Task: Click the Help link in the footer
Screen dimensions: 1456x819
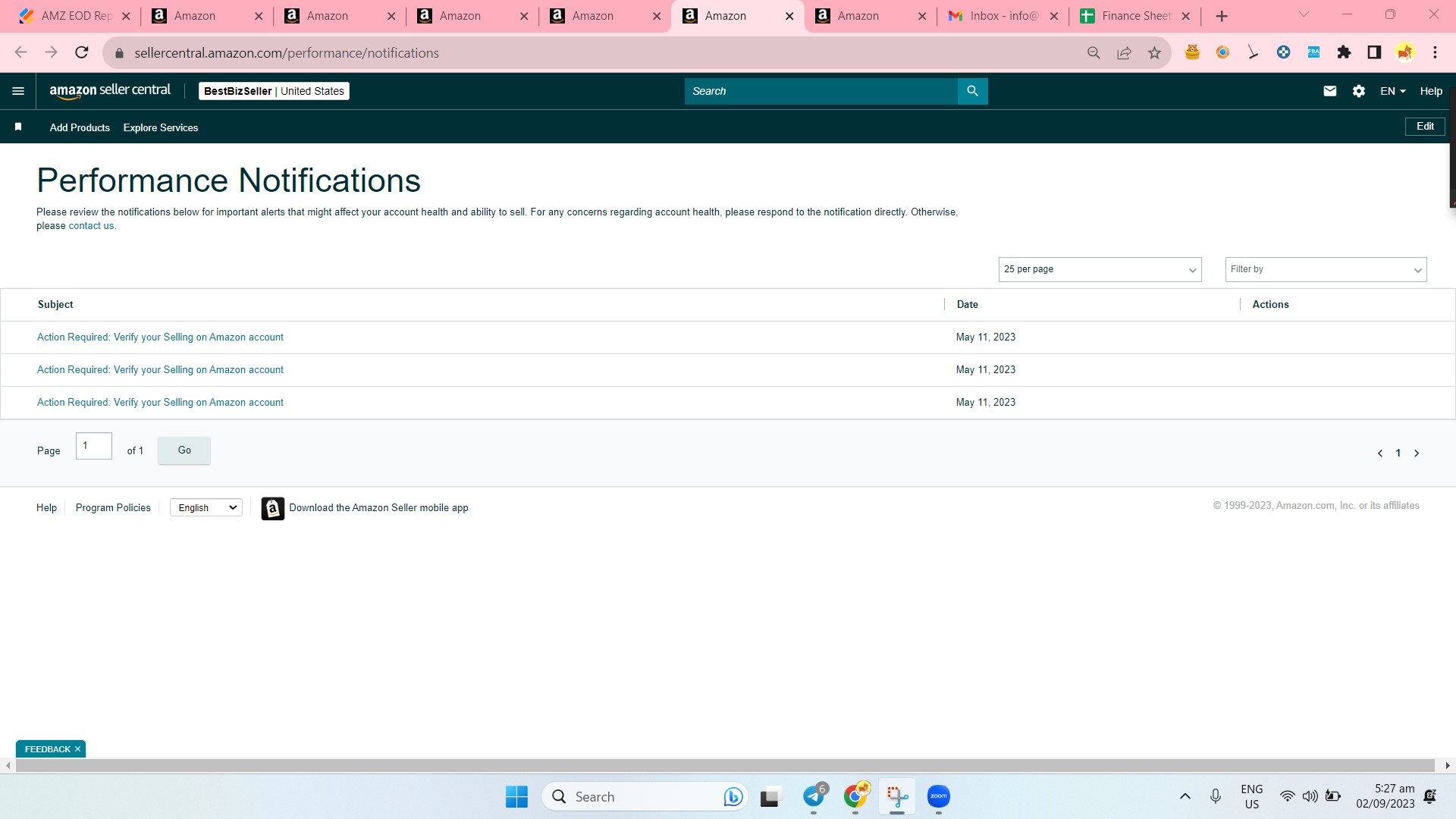Action: [x=46, y=508]
